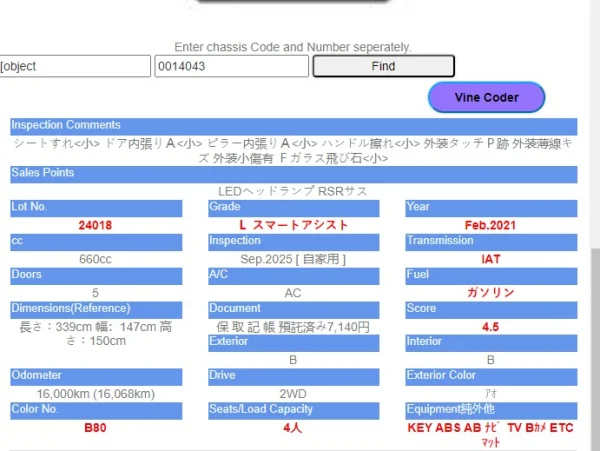Image resolution: width=600 pixels, height=451 pixels.
Task: Click the lot number value 24018
Action: coord(95,225)
